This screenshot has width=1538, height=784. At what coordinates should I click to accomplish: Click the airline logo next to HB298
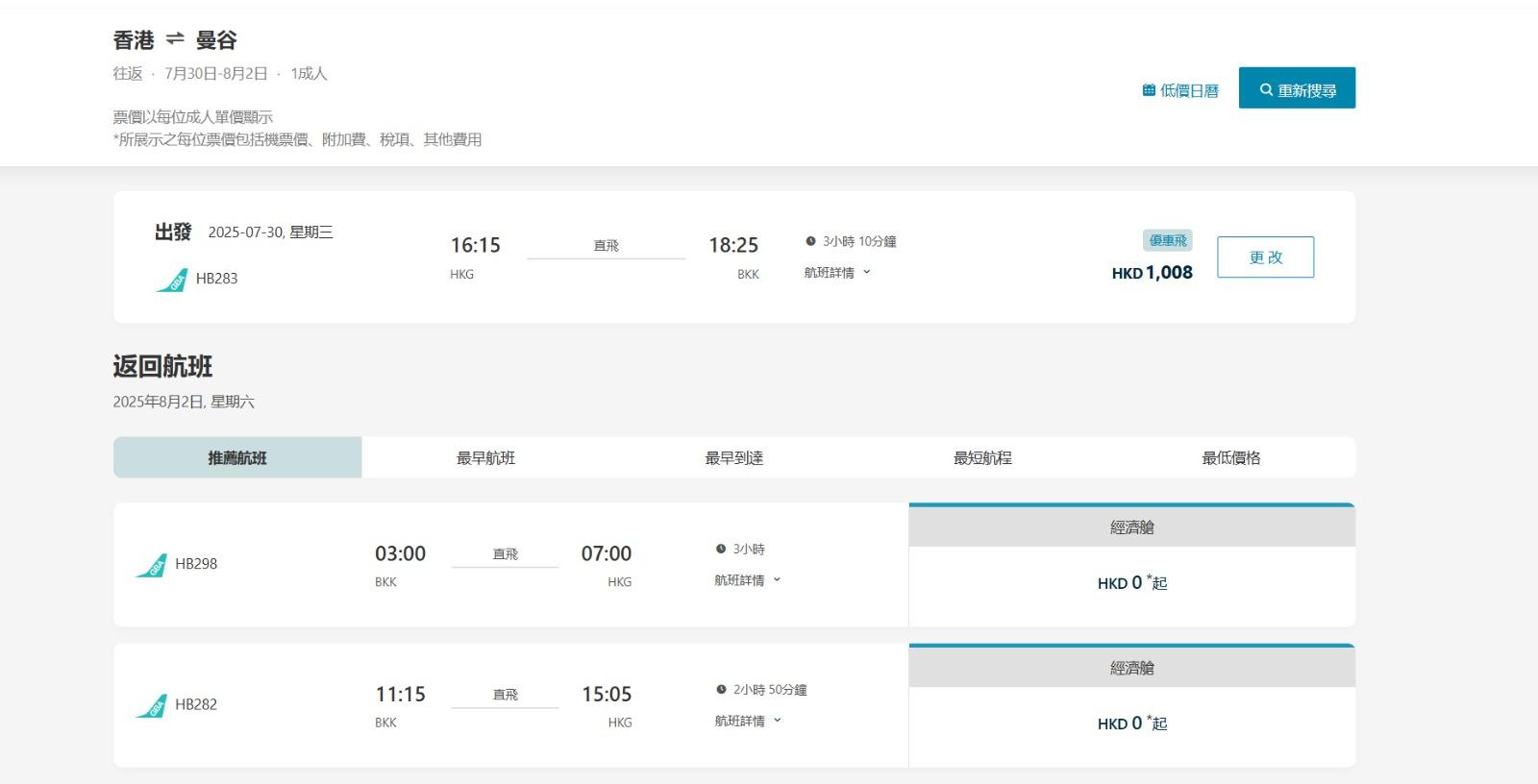tap(151, 565)
